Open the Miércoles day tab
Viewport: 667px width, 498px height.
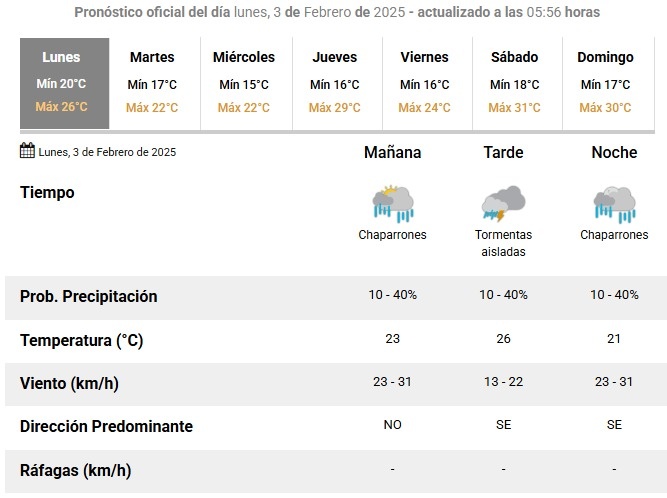pyautogui.click(x=246, y=83)
